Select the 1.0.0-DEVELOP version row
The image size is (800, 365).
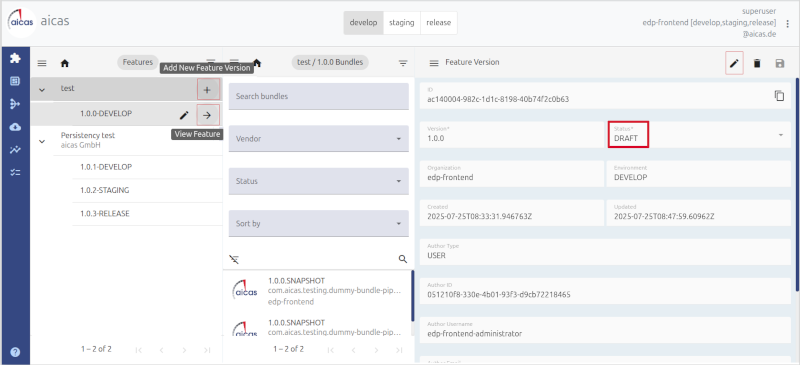tap(127, 114)
